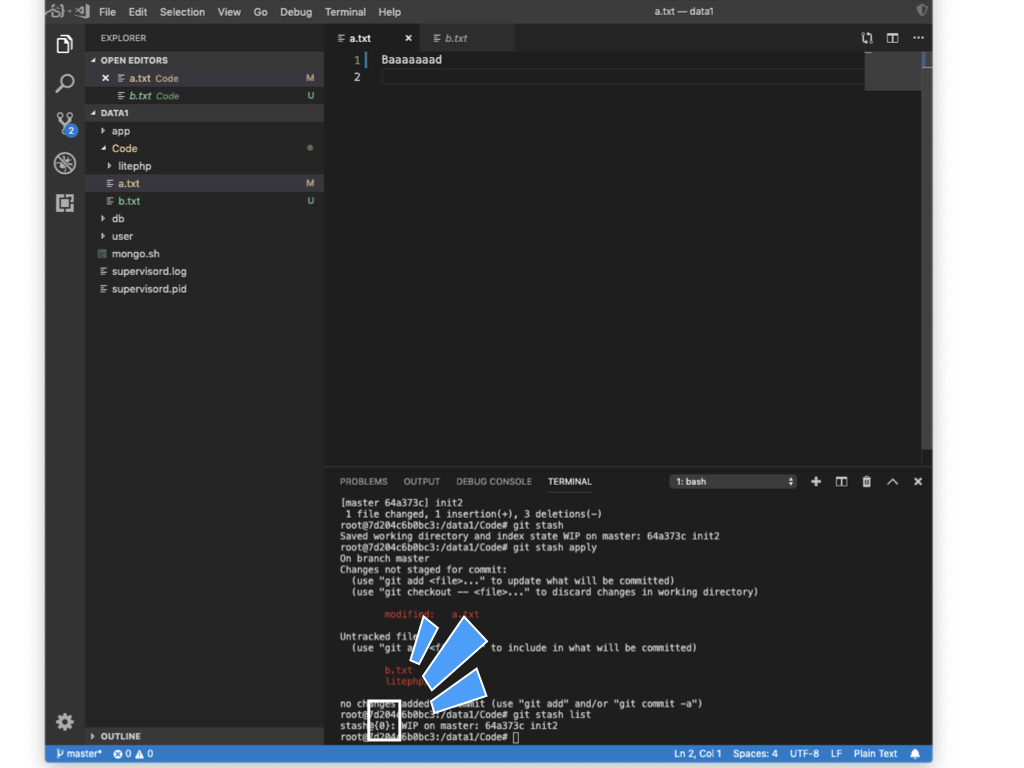
Task: Create a new terminal with plus icon
Action: [816, 482]
